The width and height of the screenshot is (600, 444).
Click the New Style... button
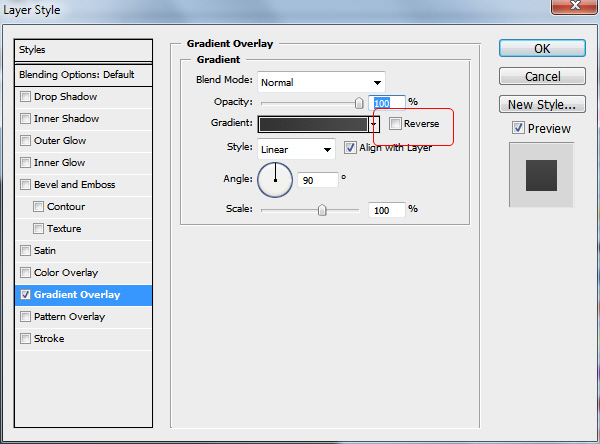[542, 104]
